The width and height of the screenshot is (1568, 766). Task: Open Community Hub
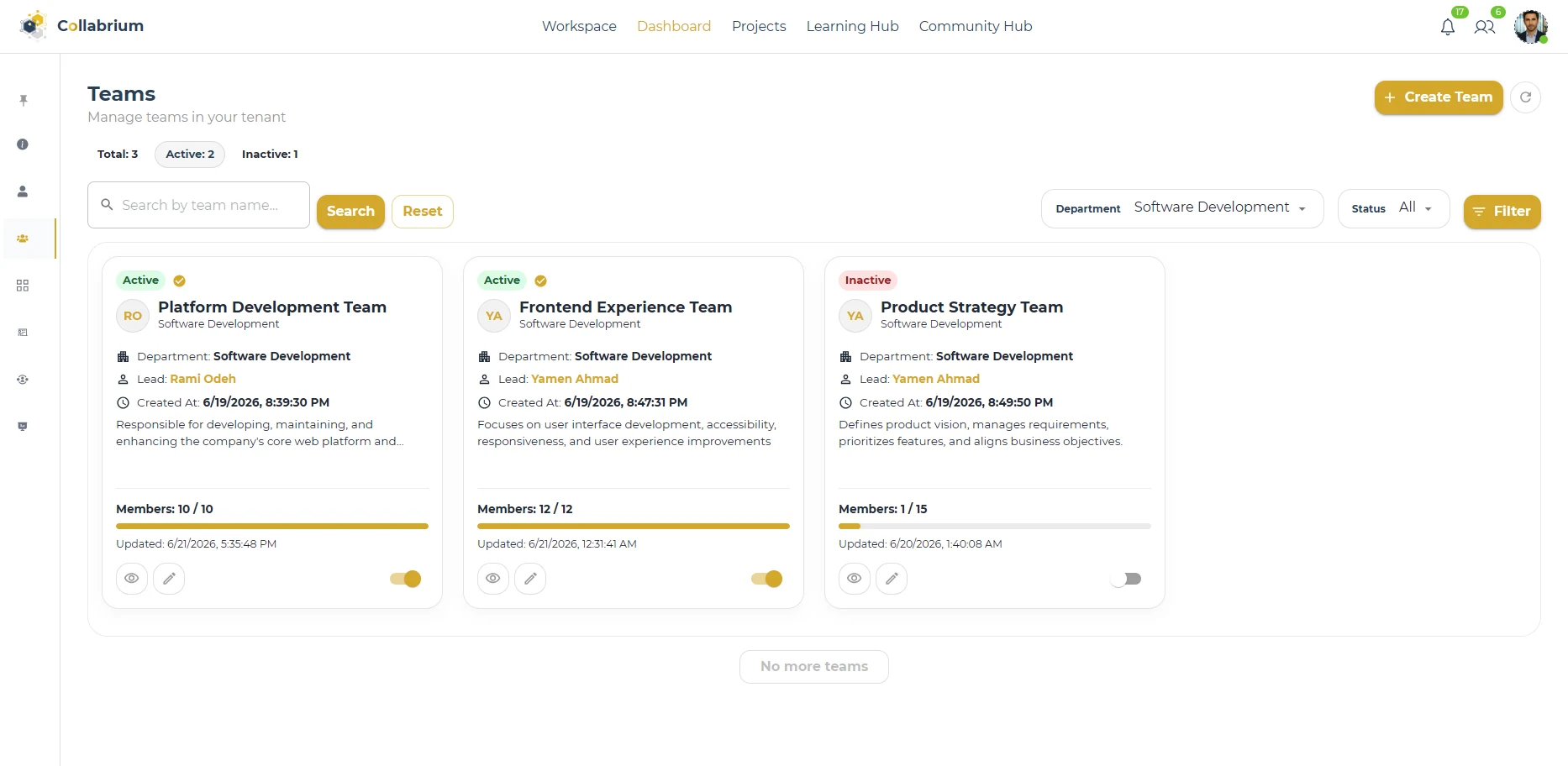[x=976, y=26]
